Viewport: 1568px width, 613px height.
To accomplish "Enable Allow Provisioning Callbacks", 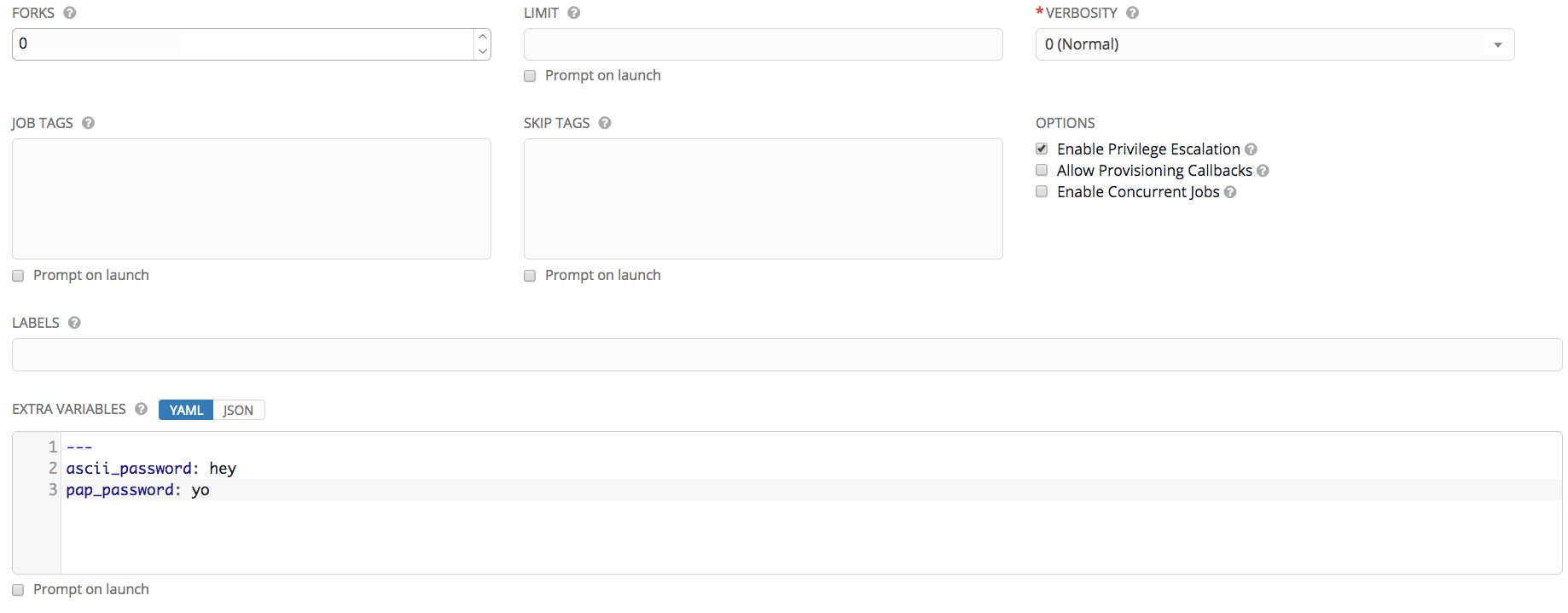I will (1041, 170).
